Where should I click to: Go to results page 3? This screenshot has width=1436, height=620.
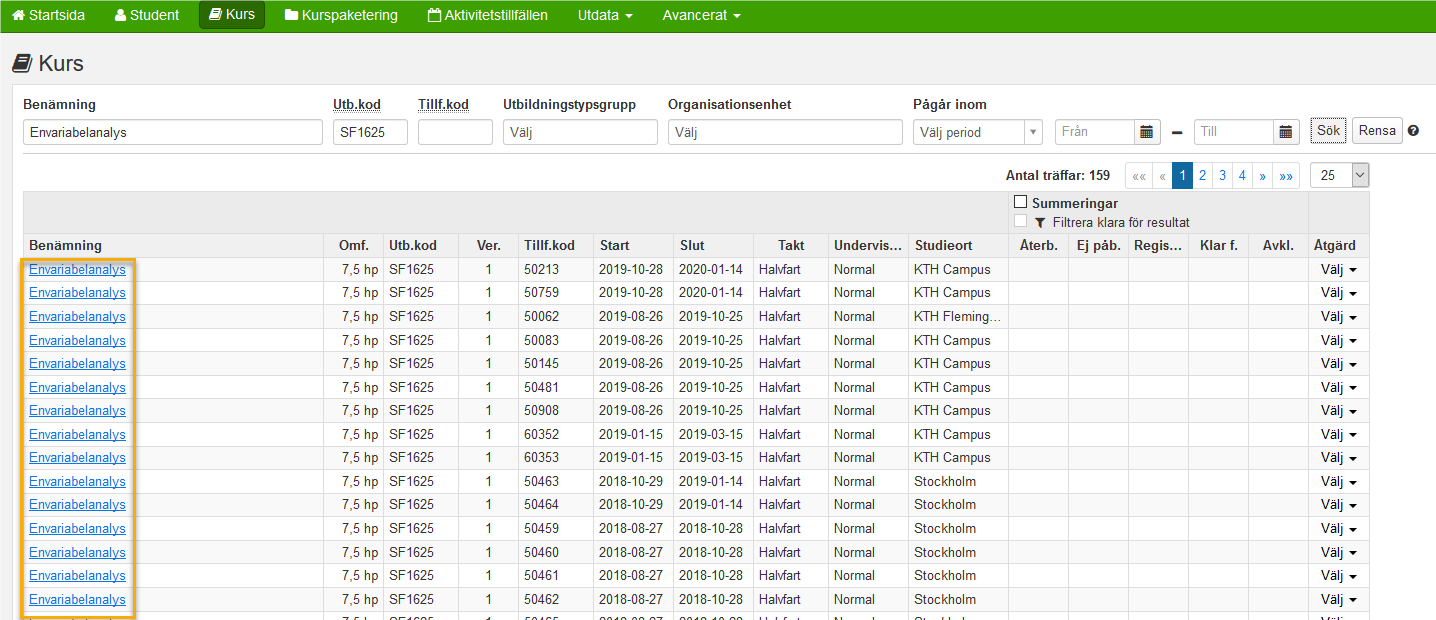1222,176
